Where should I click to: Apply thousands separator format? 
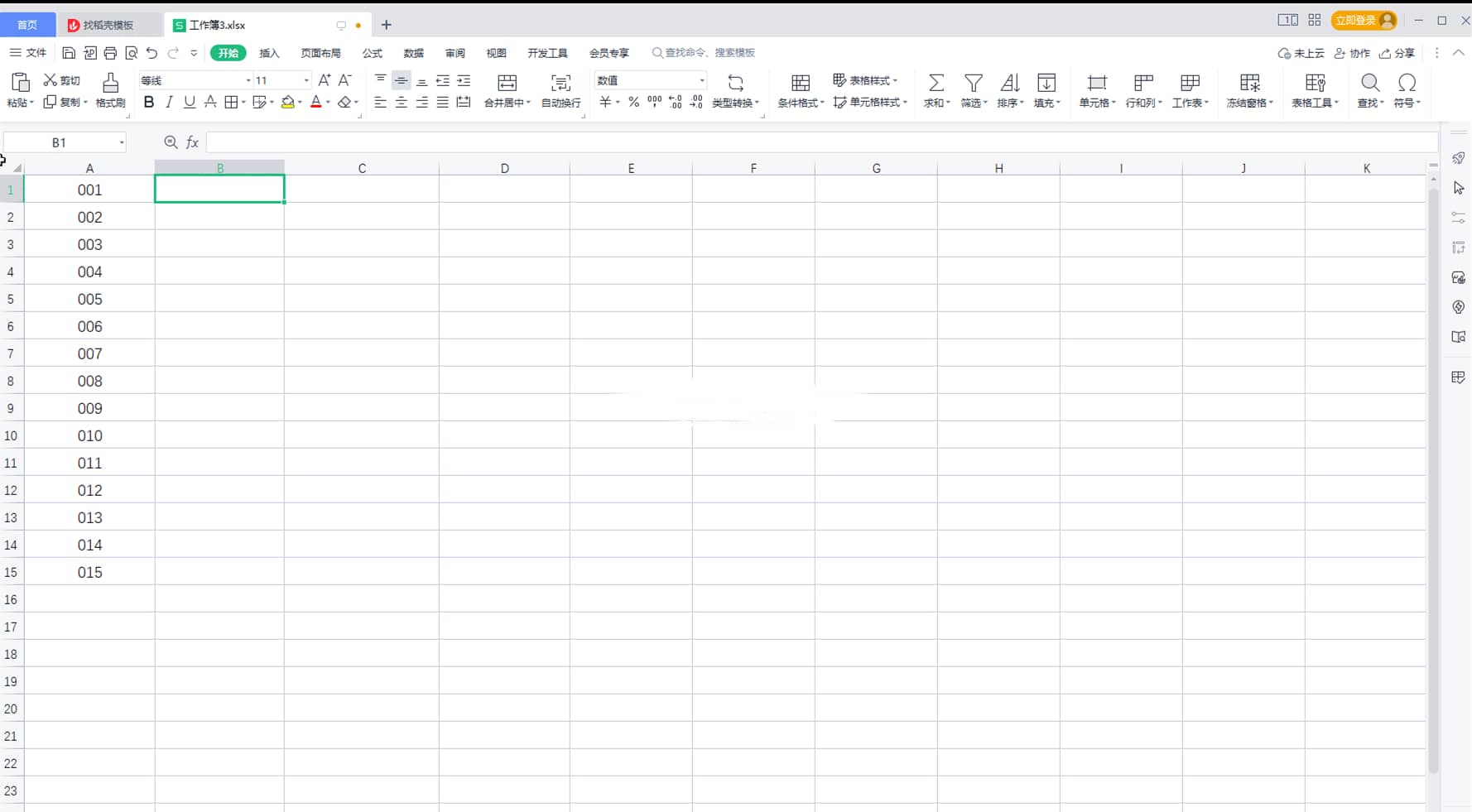coord(654,102)
